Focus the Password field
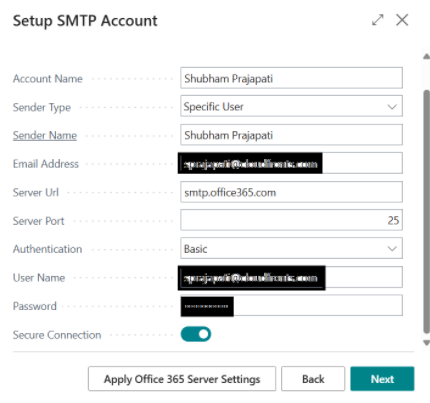This screenshot has height=403, width=430. [x=291, y=305]
